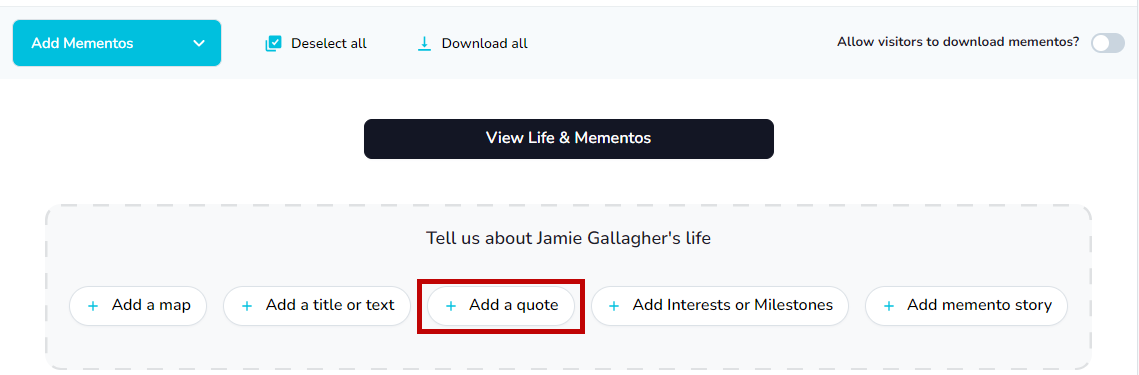Click the plus icon for Interests or Milestones
Viewport: 1139px width, 375px height.
point(614,306)
